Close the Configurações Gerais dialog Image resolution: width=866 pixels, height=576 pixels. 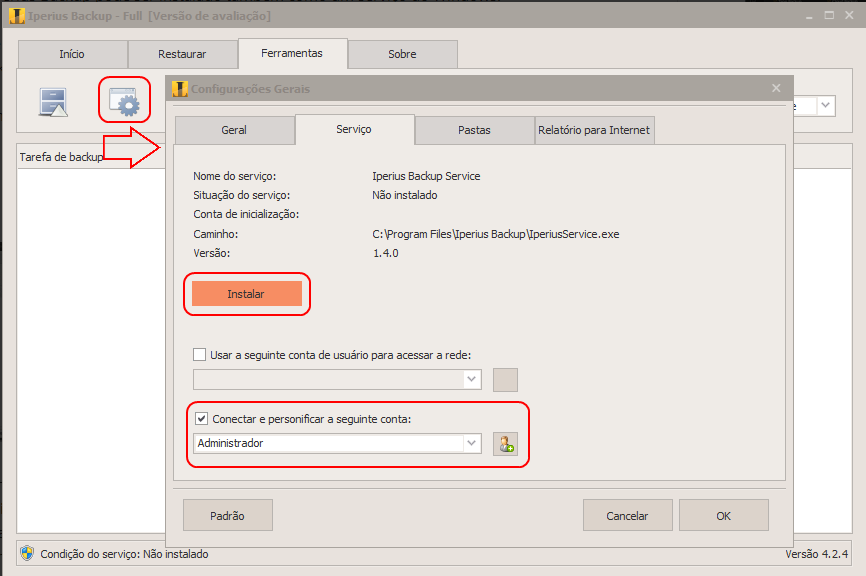pos(776,88)
